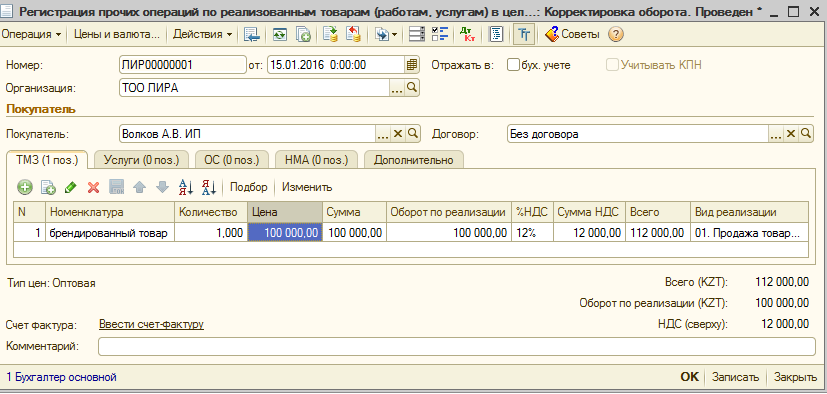The height and width of the screenshot is (394, 827).
Task: Select the брендированный товар cell
Action: (x=110, y=233)
